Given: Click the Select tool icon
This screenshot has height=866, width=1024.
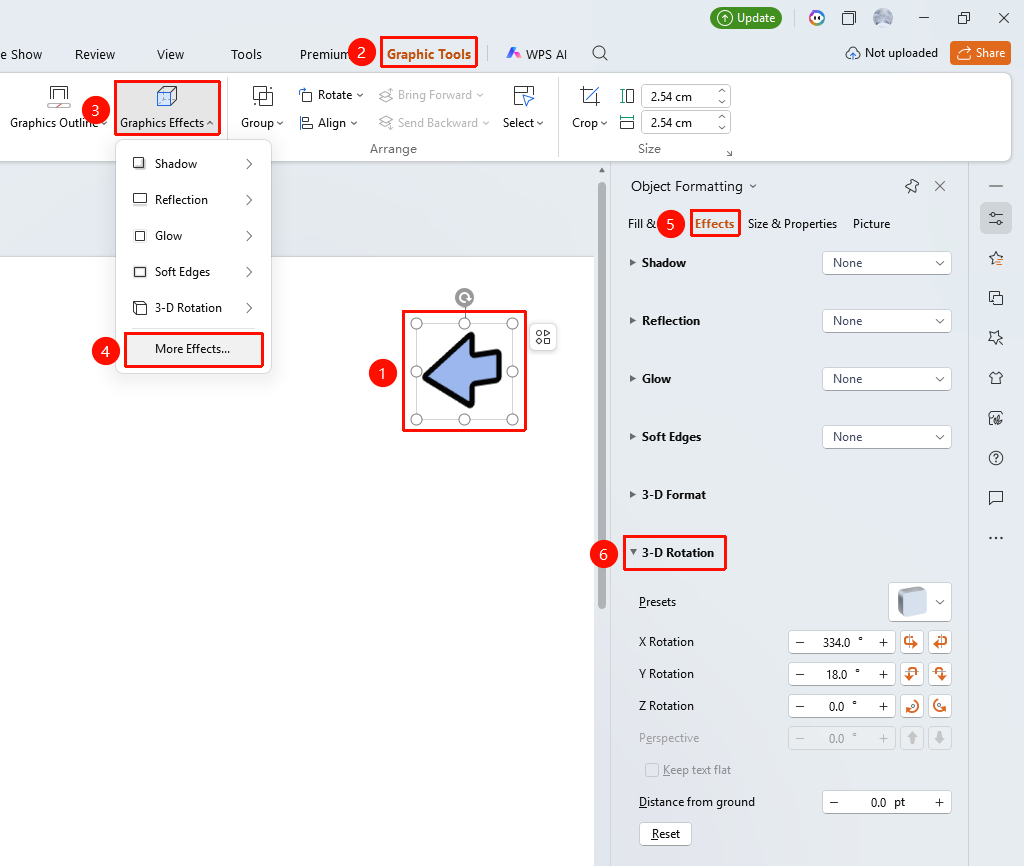Looking at the screenshot, I should click(x=524, y=97).
